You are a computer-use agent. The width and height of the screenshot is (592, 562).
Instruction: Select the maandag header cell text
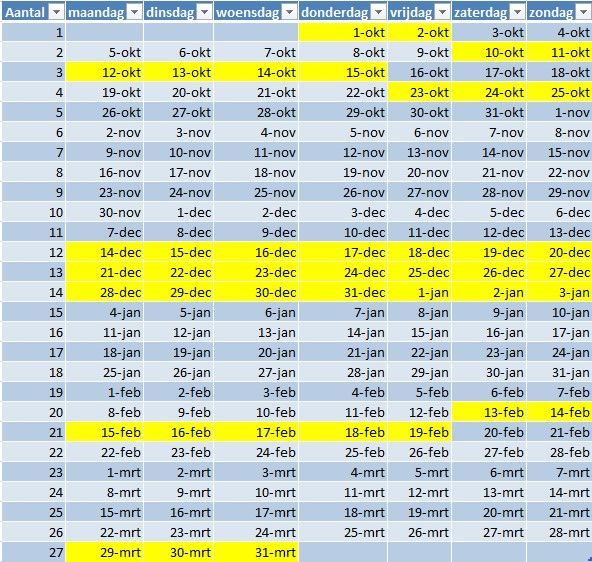click(x=96, y=13)
